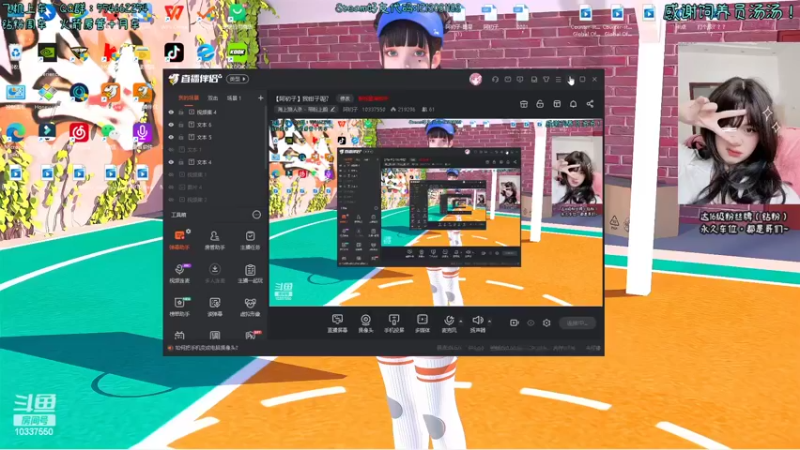The height and width of the screenshot is (450, 800).
Task: Click the start streaming button at bottom right
Action: point(578,323)
